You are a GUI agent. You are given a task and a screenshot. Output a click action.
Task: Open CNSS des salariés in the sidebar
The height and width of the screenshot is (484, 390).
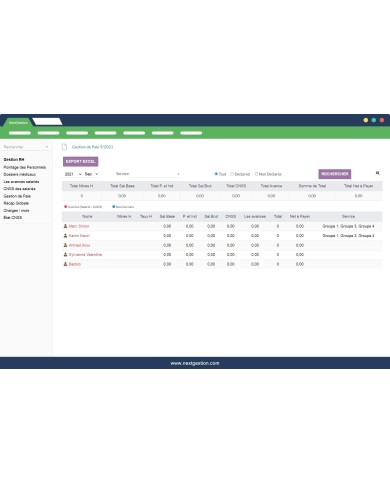point(19,189)
